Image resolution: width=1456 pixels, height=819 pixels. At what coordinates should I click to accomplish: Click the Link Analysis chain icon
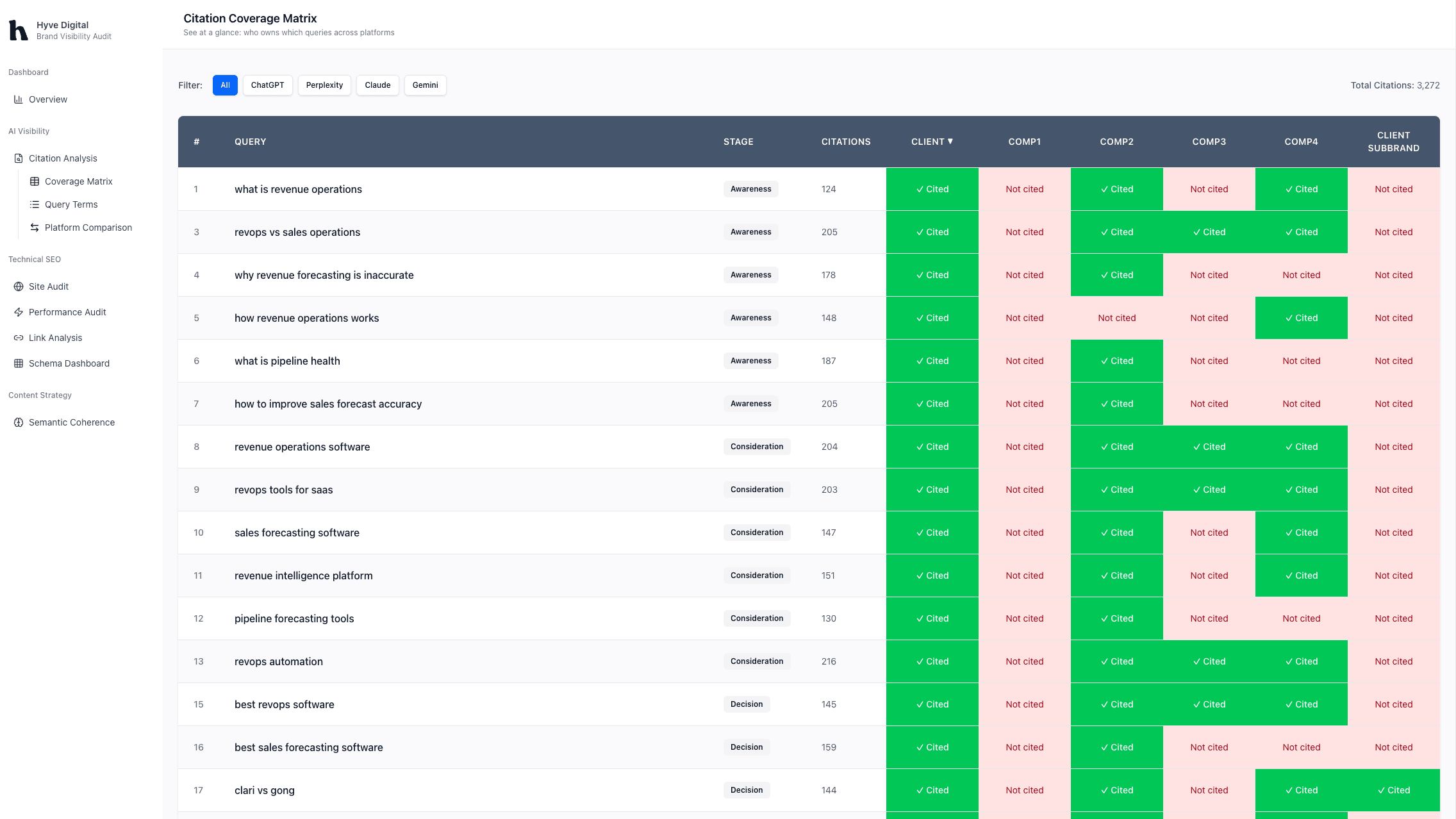(x=19, y=338)
